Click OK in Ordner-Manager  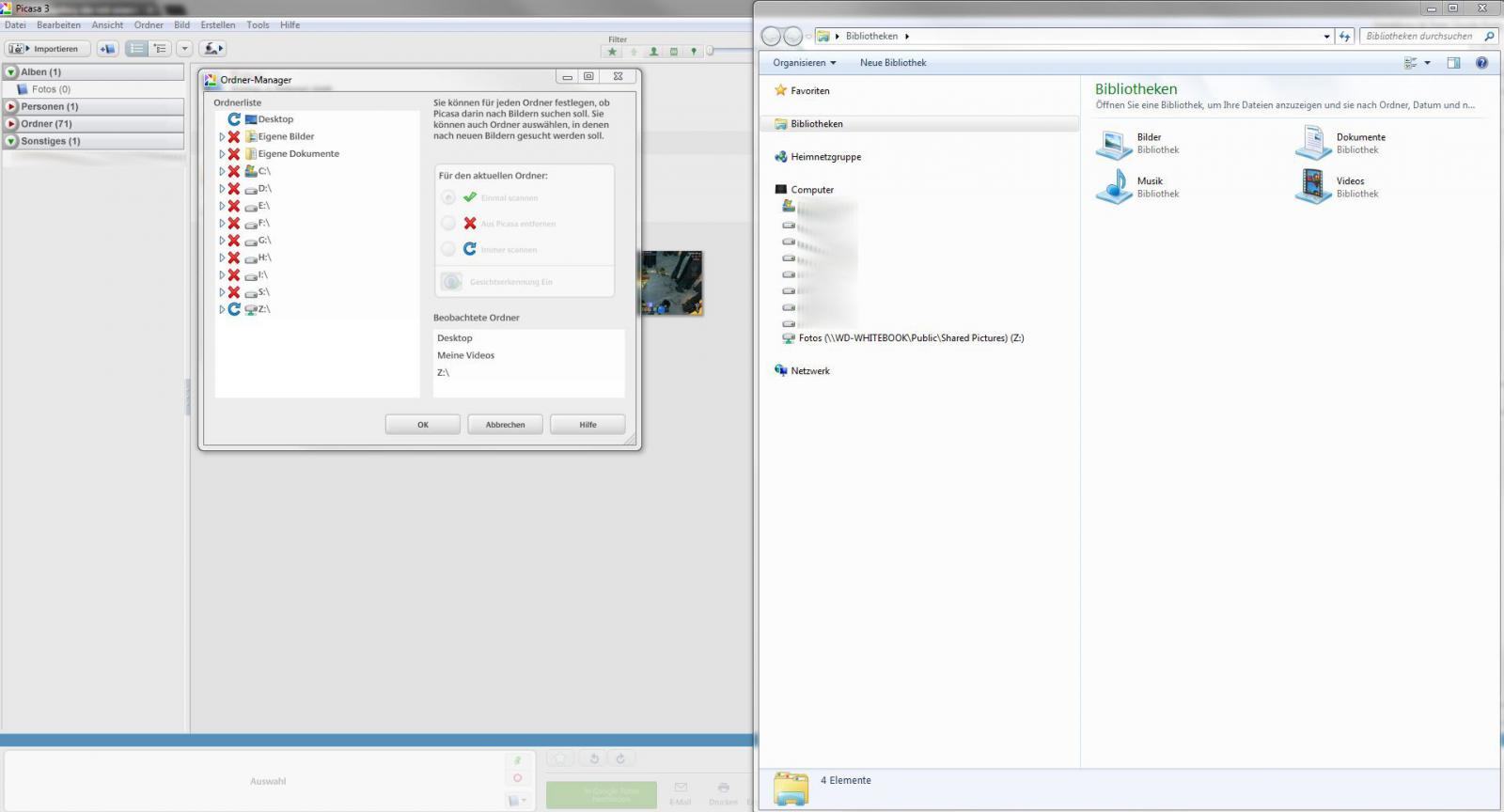423,425
